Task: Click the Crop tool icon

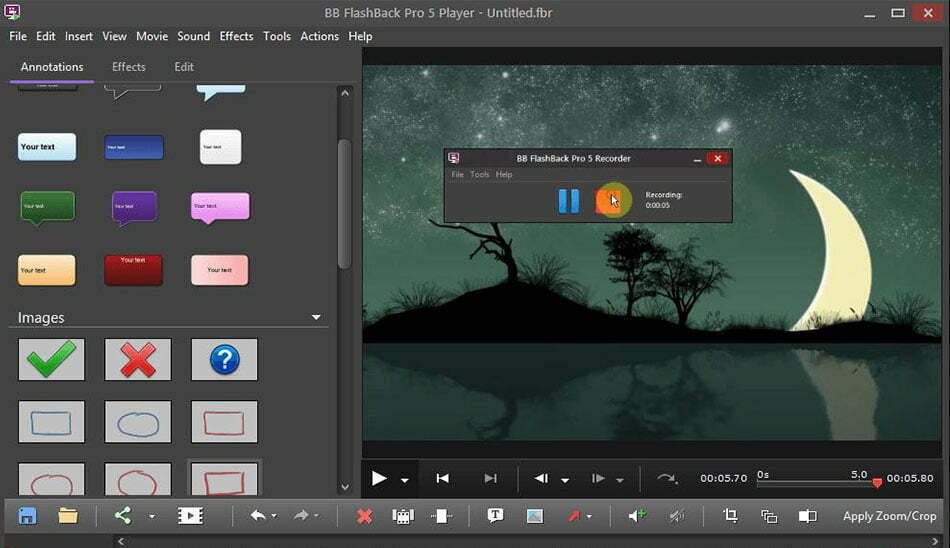Action: (731, 516)
